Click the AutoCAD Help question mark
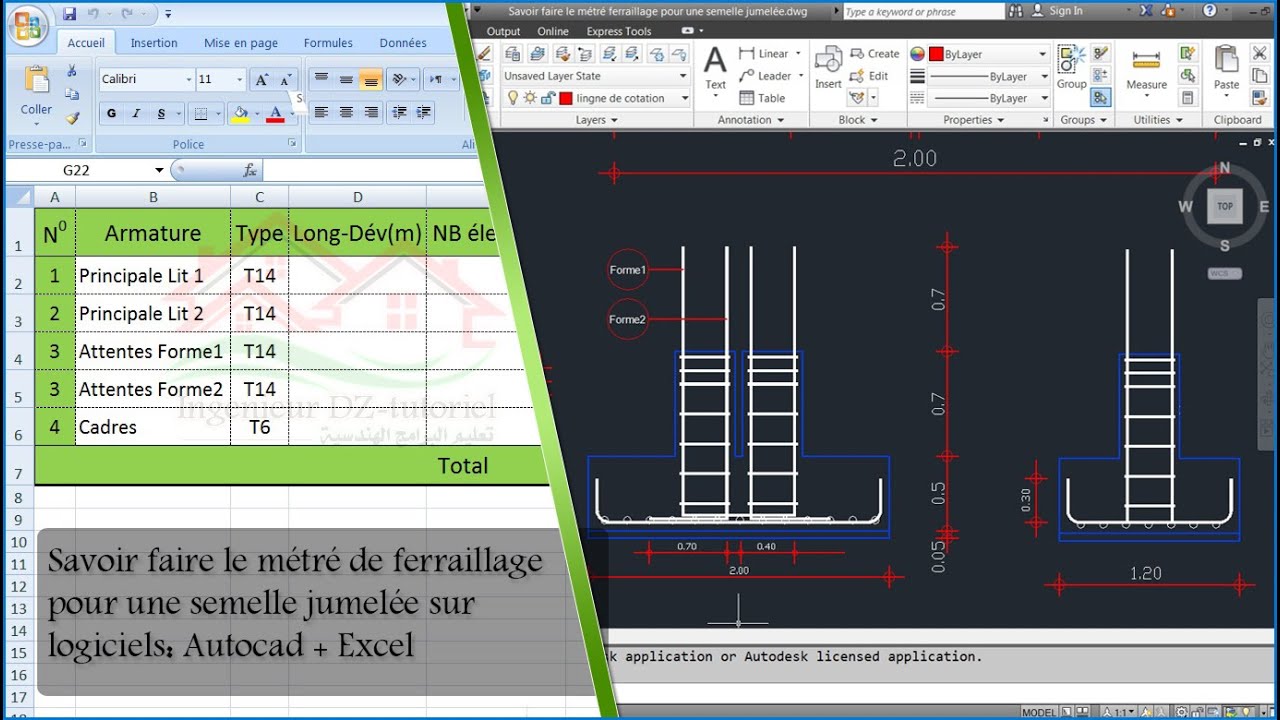The width and height of the screenshot is (1280, 720). (x=1210, y=11)
